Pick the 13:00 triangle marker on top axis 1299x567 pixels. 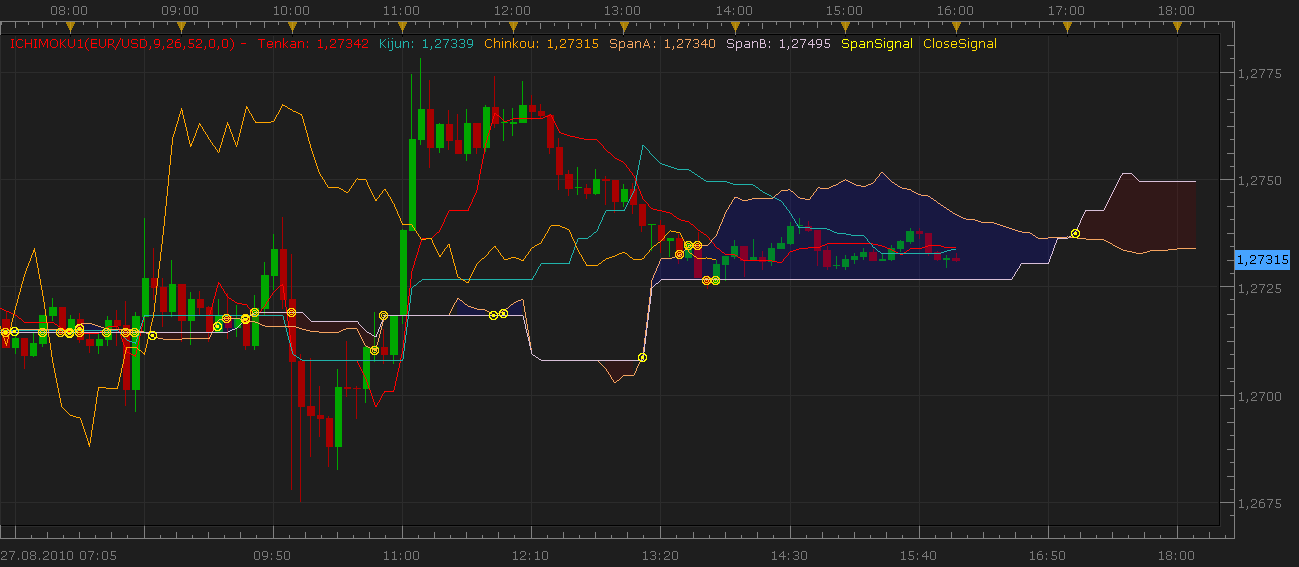pyautogui.click(x=623, y=26)
